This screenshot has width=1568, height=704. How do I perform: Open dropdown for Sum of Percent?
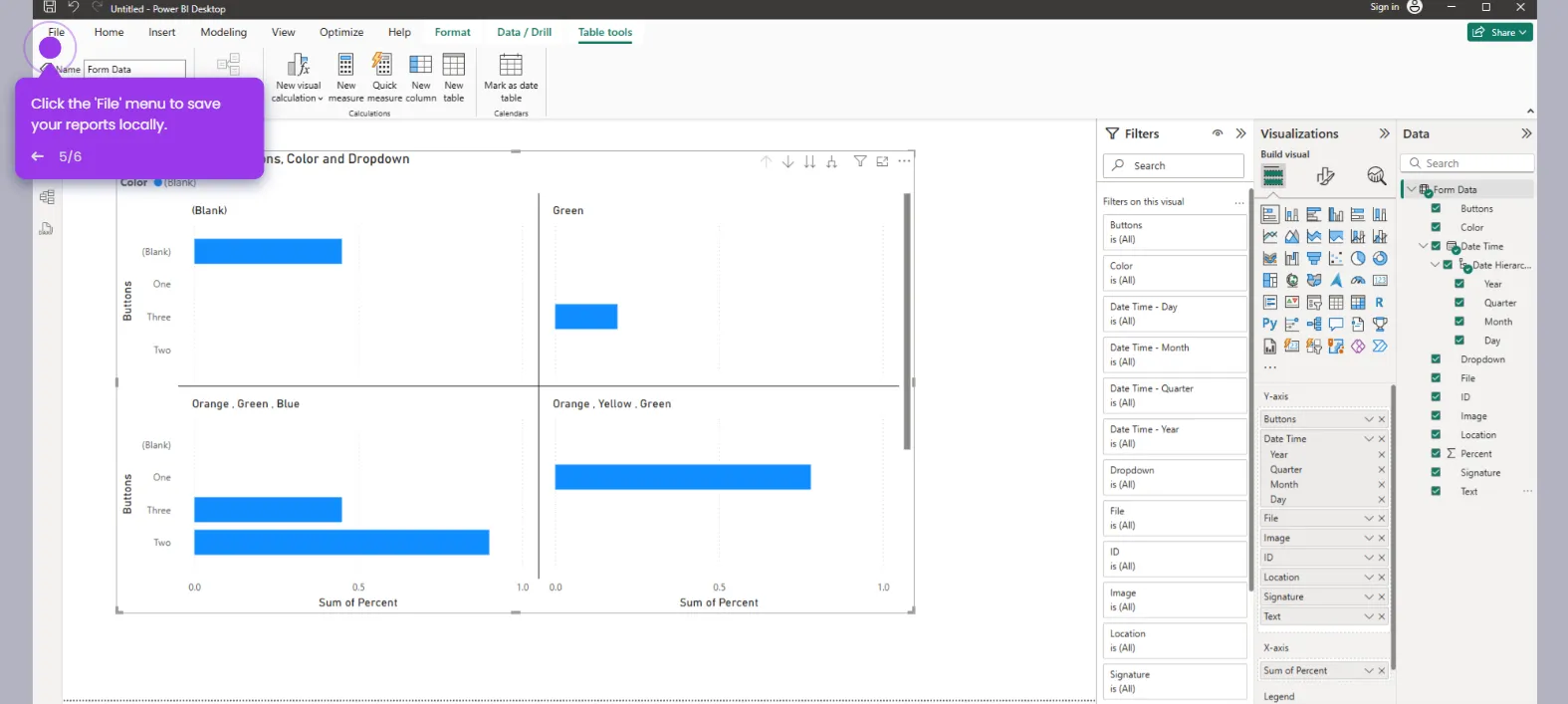tap(1369, 670)
